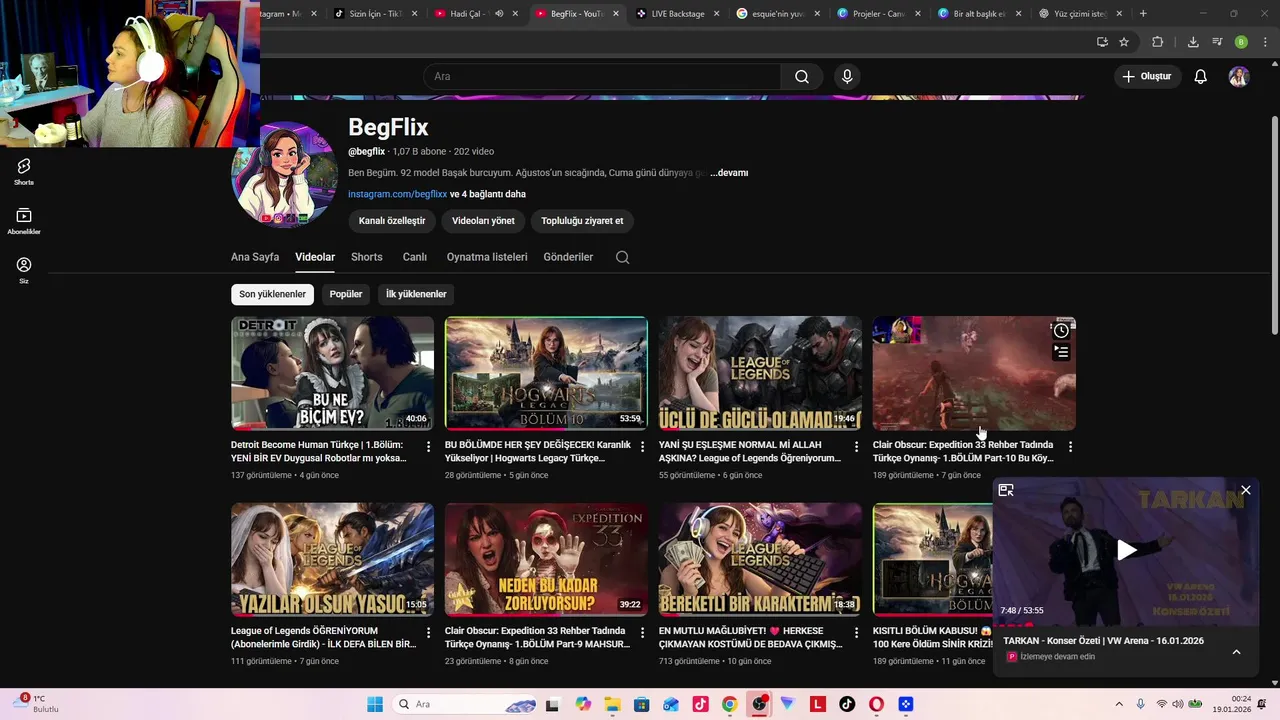
Task: Open options for League of Legends ÖĞRENİYORUM video
Action: (x=428, y=633)
